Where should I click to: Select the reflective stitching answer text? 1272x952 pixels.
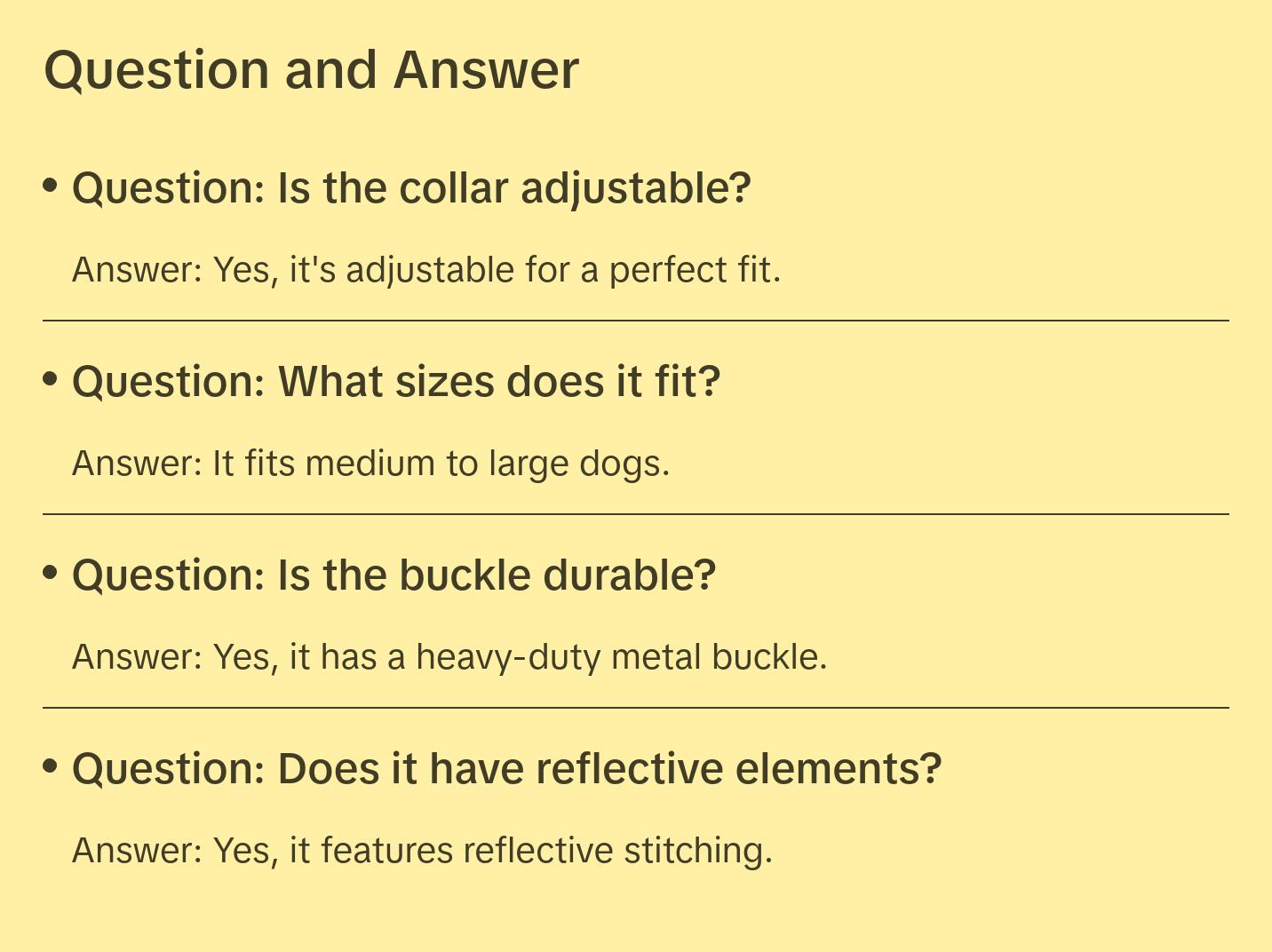422,851
